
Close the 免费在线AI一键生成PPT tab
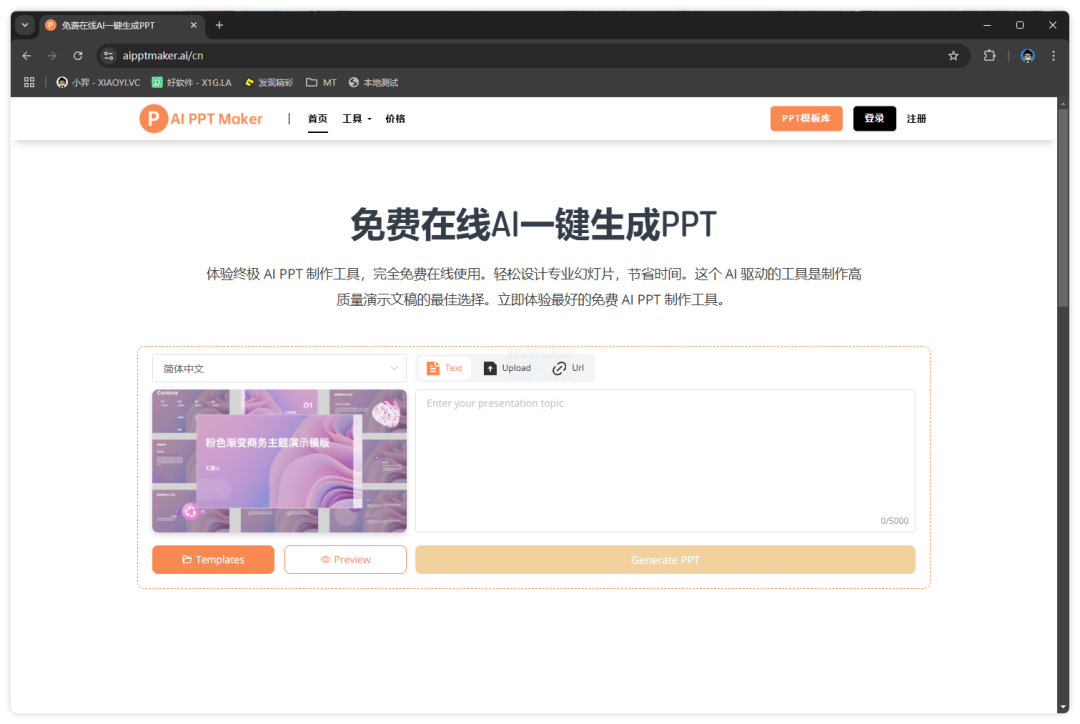click(194, 25)
